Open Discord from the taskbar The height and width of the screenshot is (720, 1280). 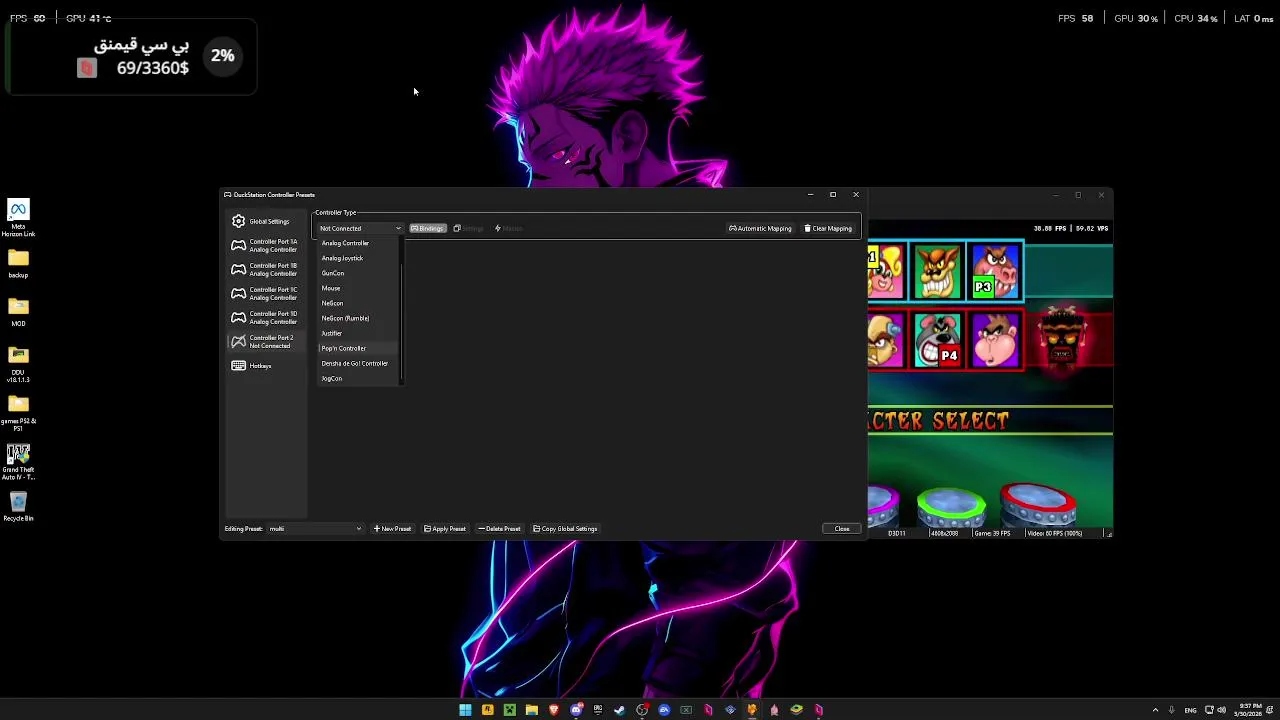[x=576, y=710]
